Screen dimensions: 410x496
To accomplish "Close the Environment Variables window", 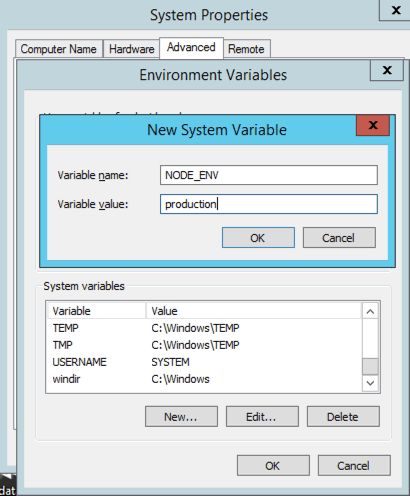I will tap(387, 70).
